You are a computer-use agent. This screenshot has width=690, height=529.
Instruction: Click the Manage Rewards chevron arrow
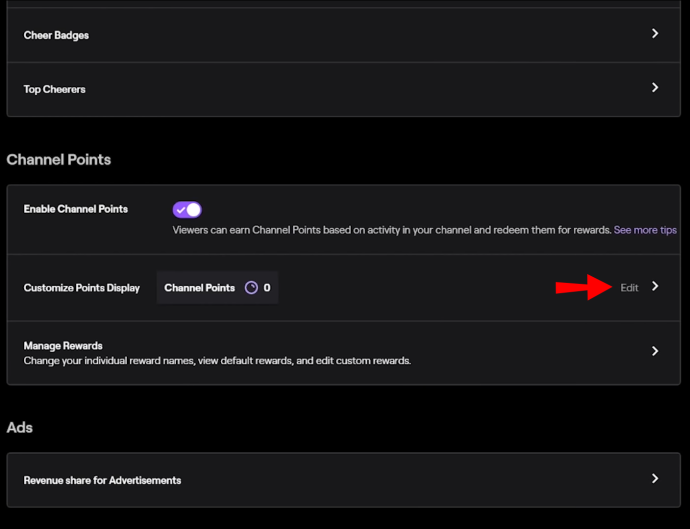[655, 351]
